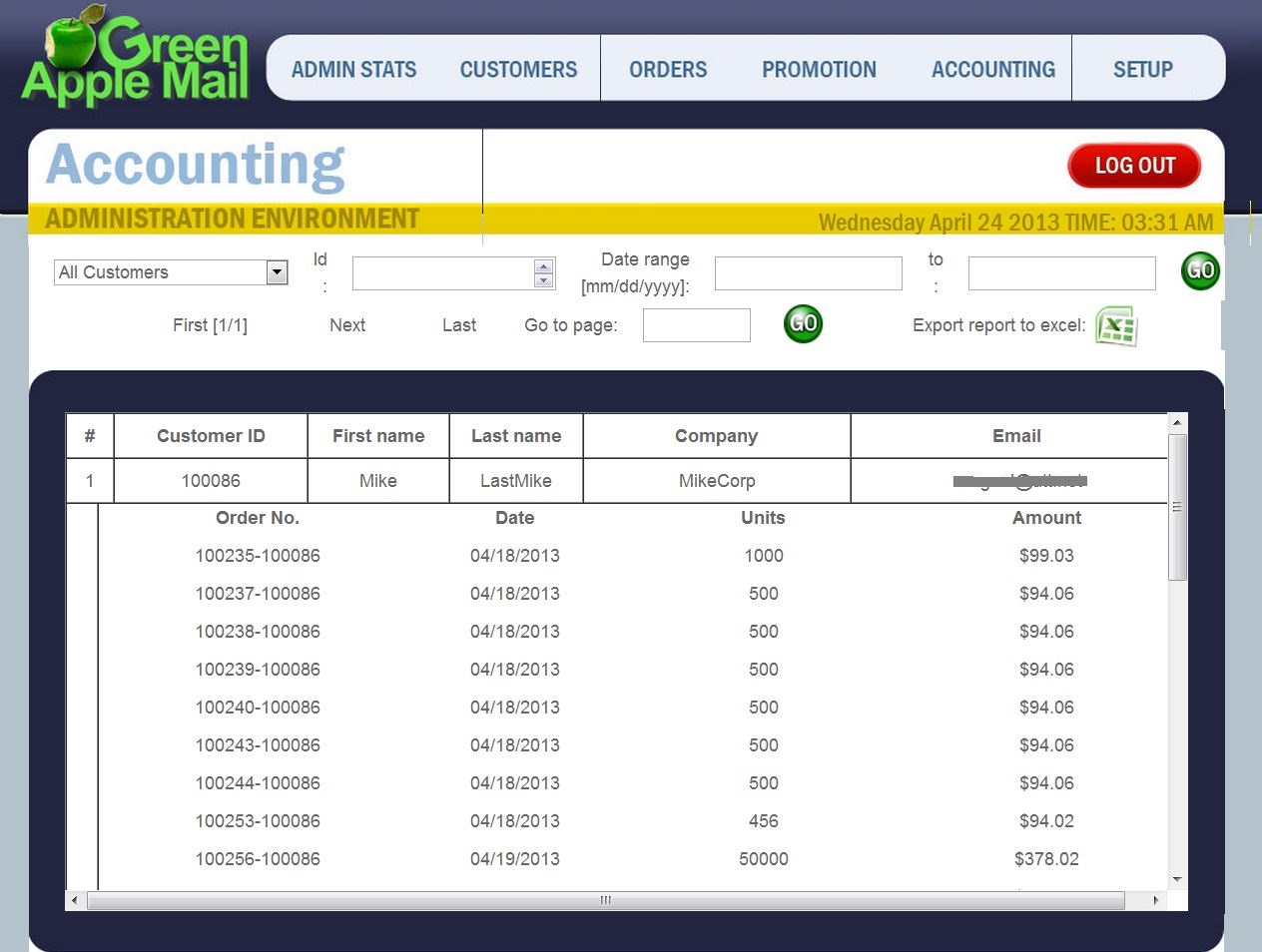Open the ADMIN STATS menu

(x=353, y=70)
